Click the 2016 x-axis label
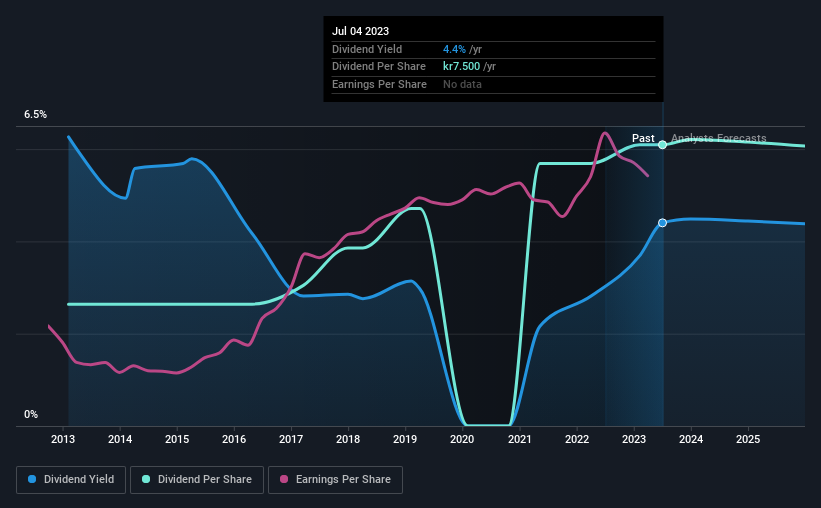The width and height of the screenshot is (821, 508). (x=234, y=439)
